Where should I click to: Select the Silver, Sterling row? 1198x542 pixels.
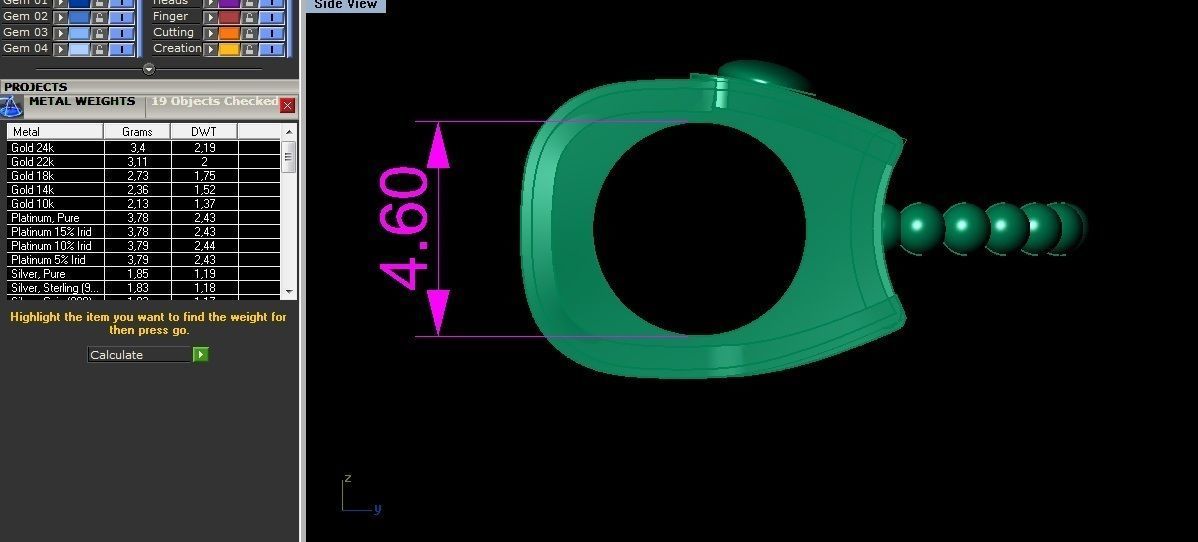pyautogui.click(x=144, y=287)
